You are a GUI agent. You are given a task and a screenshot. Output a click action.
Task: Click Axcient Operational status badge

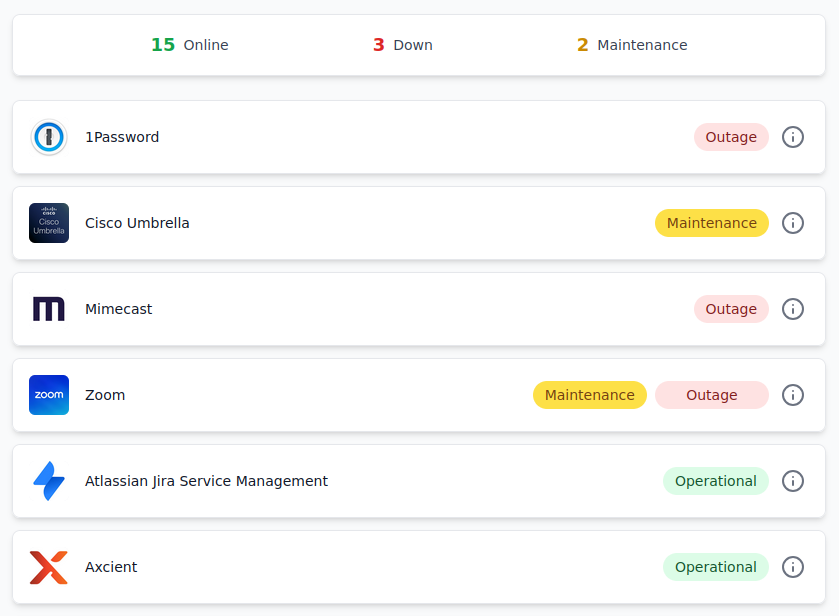click(x=715, y=567)
